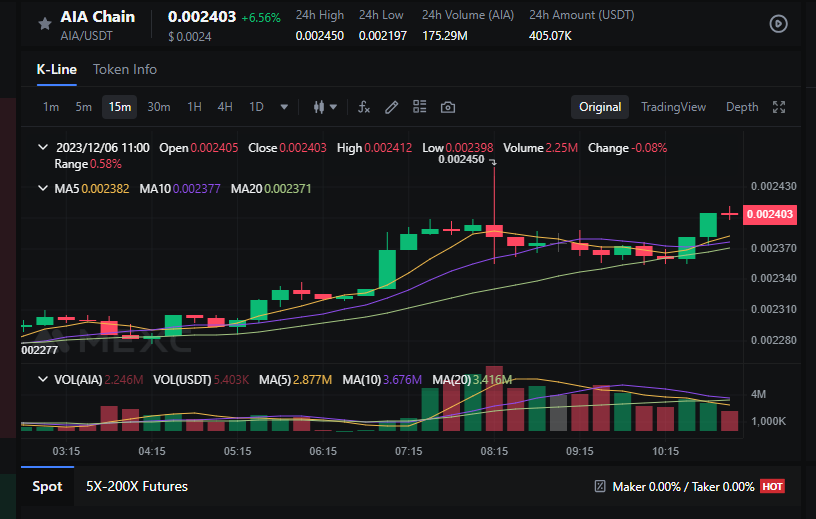The image size is (816, 519).
Task: Select the 30m timeframe
Action: click(159, 107)
